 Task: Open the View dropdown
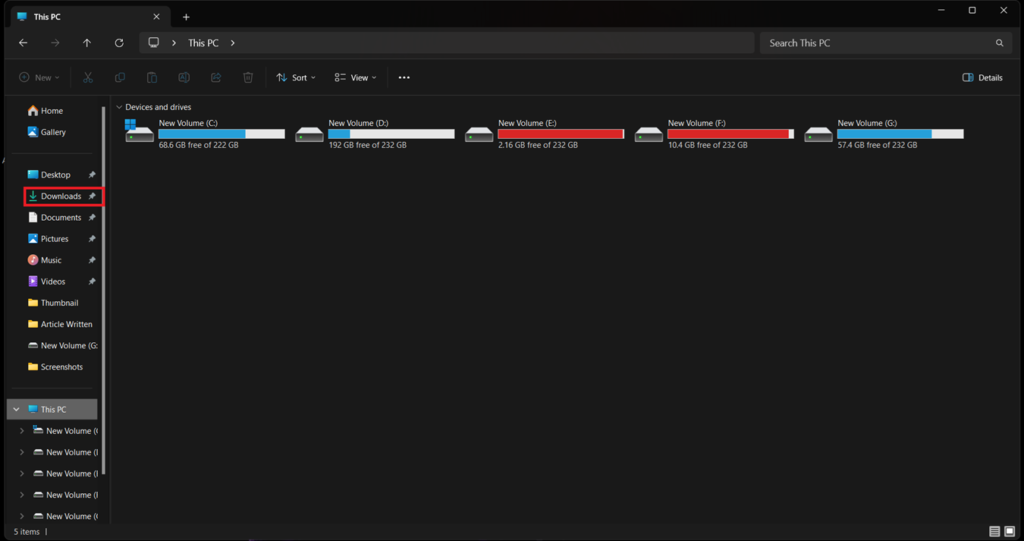355,78
